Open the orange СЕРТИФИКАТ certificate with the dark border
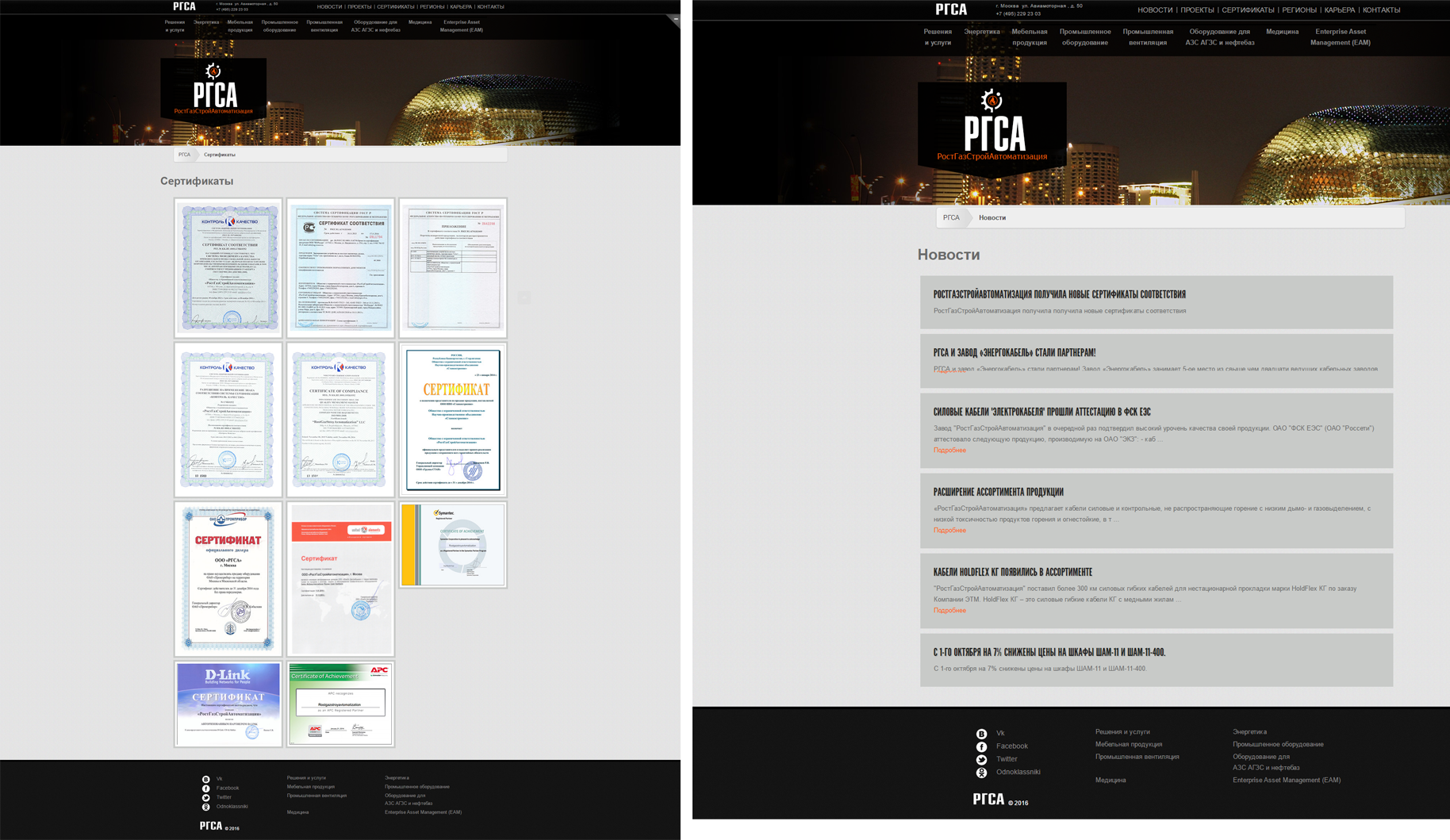 [453, 420]
